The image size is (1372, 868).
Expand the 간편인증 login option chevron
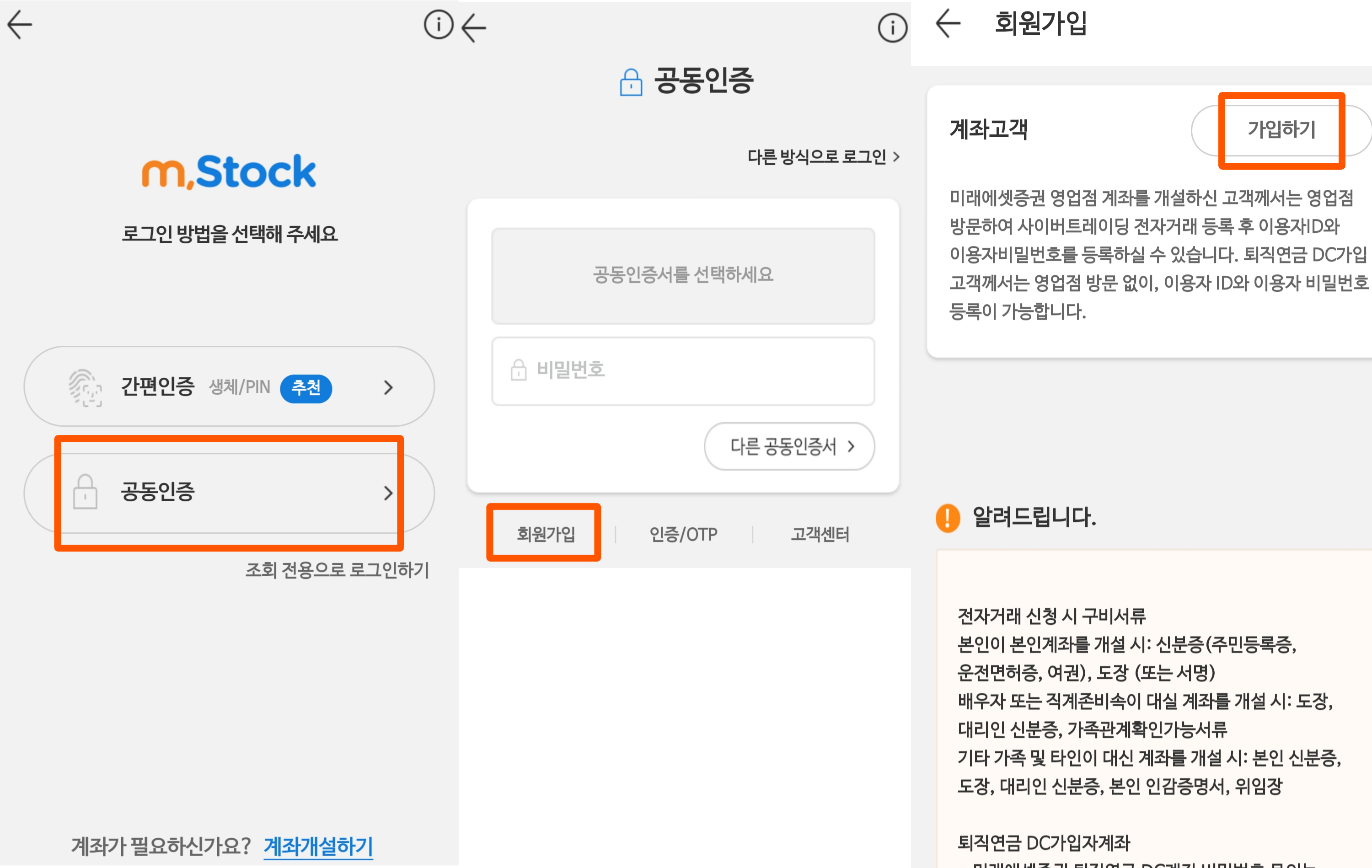pyautogui.click(x=389, y=387)
